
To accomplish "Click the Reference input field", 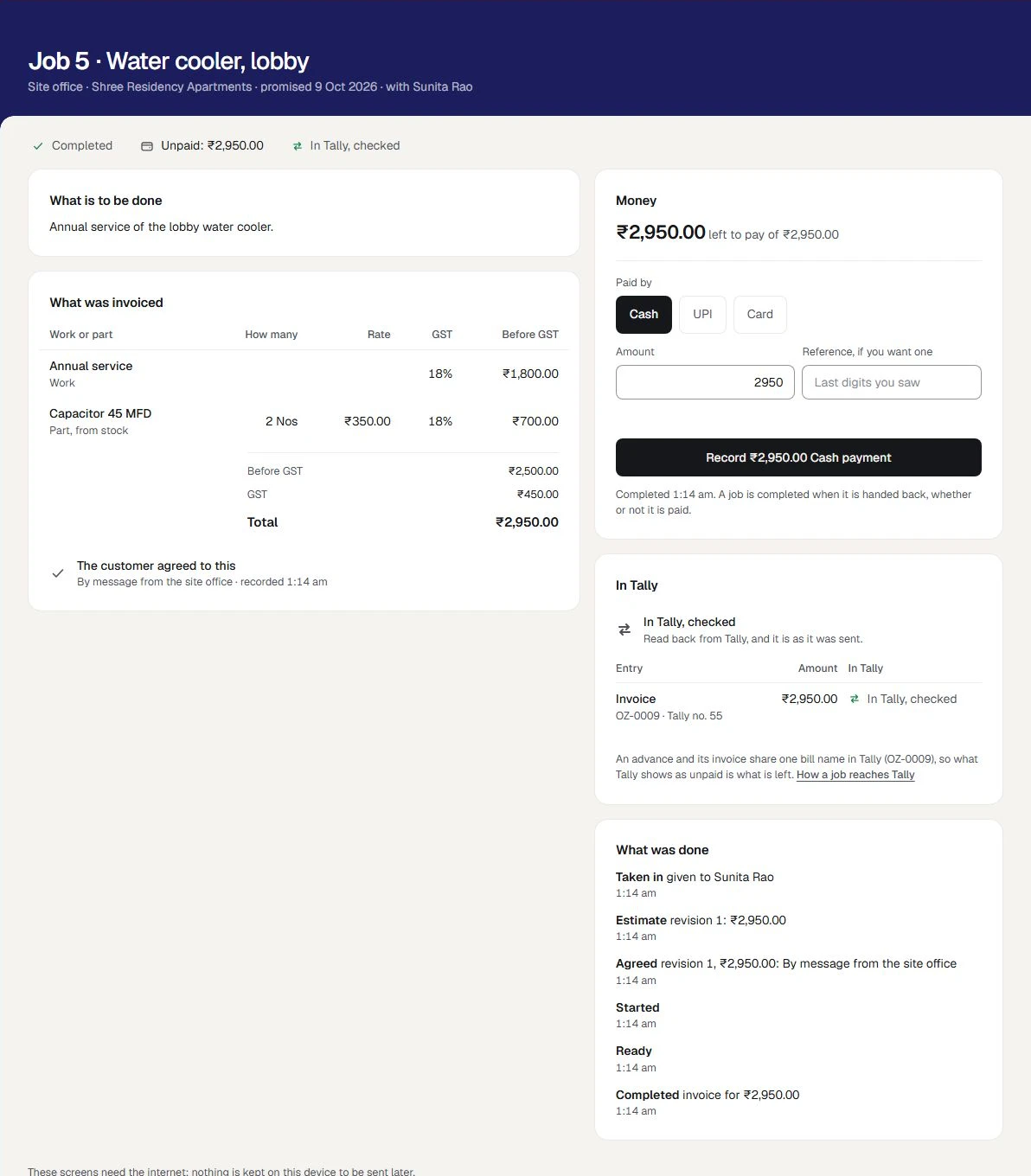I will [892, 382].
